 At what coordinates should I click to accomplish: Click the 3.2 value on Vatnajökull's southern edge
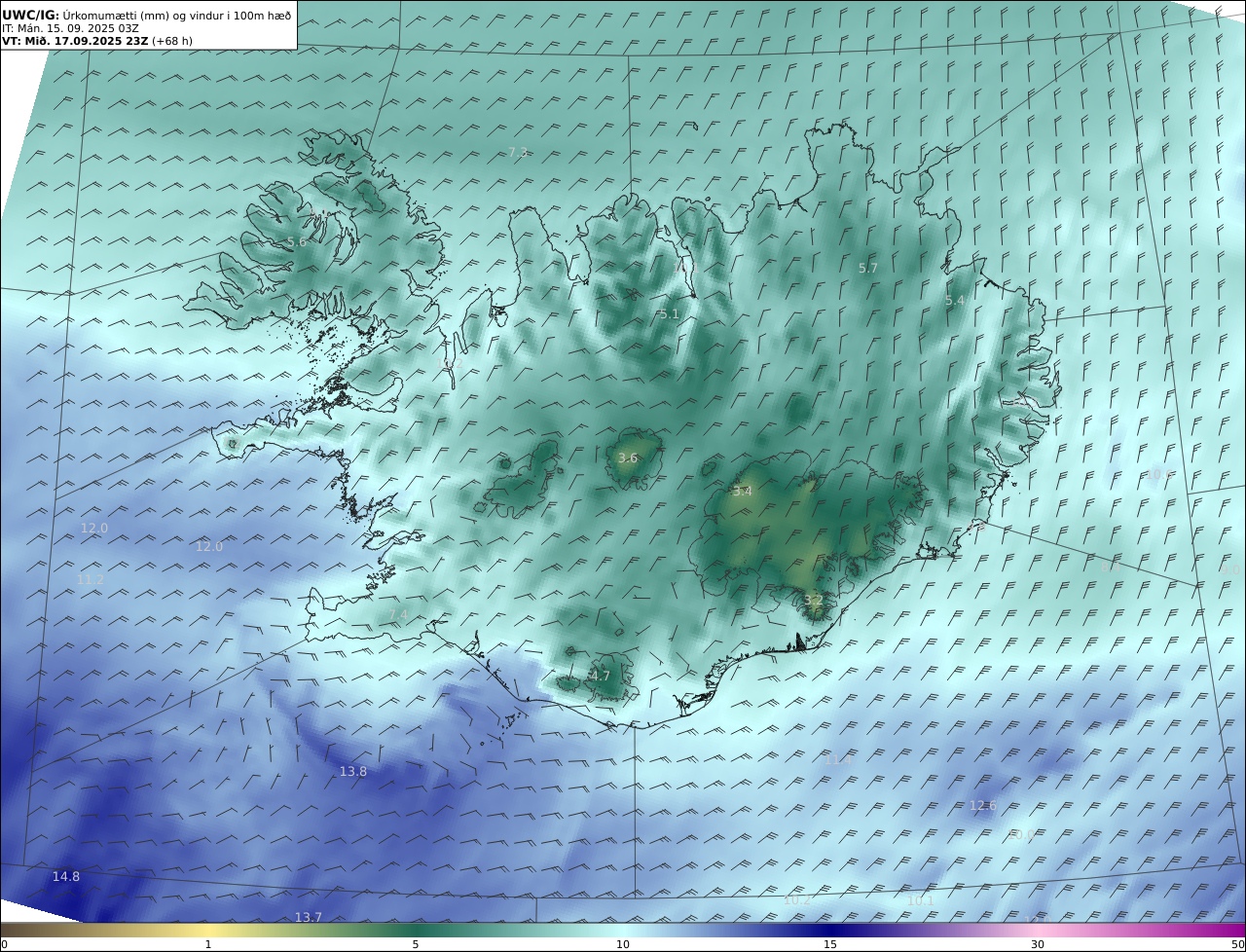pos(813,600)
